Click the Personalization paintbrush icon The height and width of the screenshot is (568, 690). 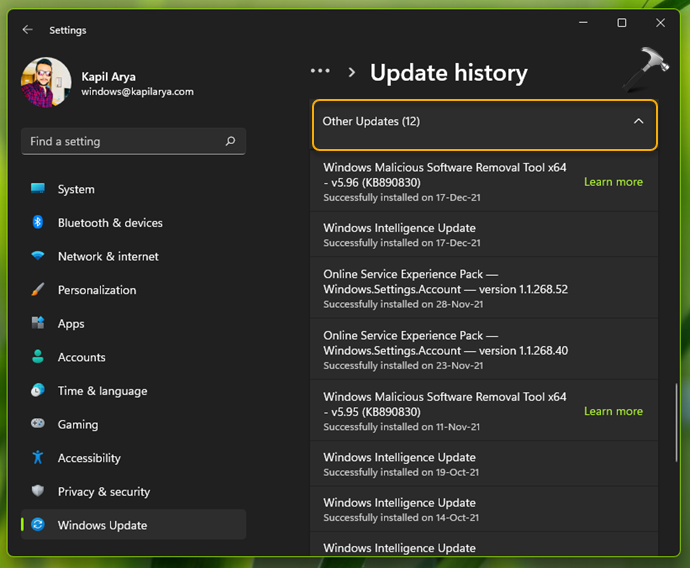coord(38,290)
